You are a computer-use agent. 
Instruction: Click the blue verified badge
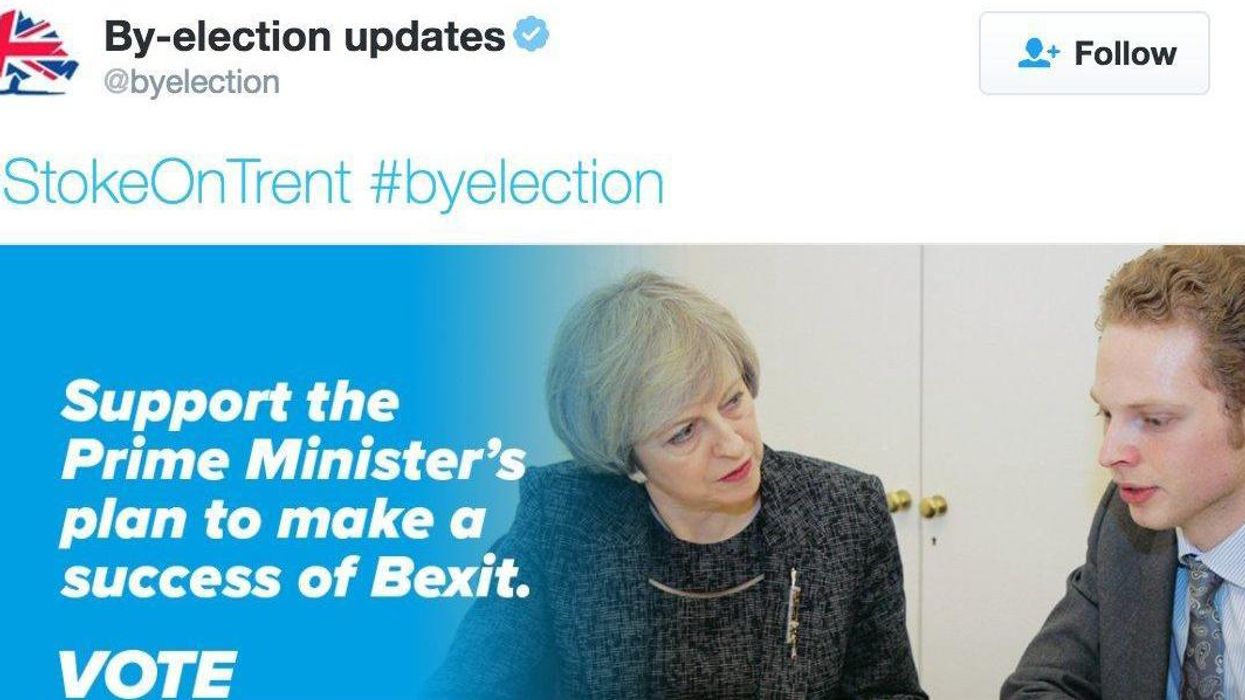tap(531, 37)
